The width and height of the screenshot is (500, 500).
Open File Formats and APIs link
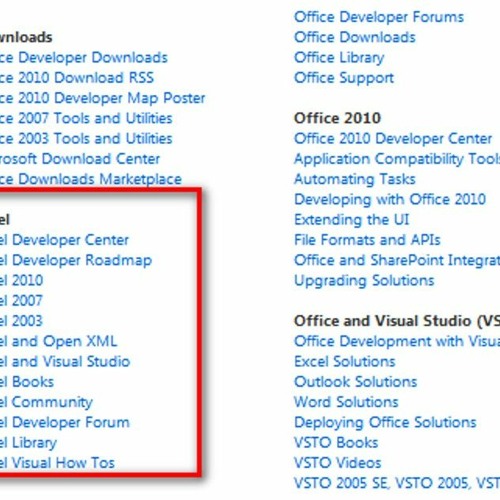[x=367, y=240]
